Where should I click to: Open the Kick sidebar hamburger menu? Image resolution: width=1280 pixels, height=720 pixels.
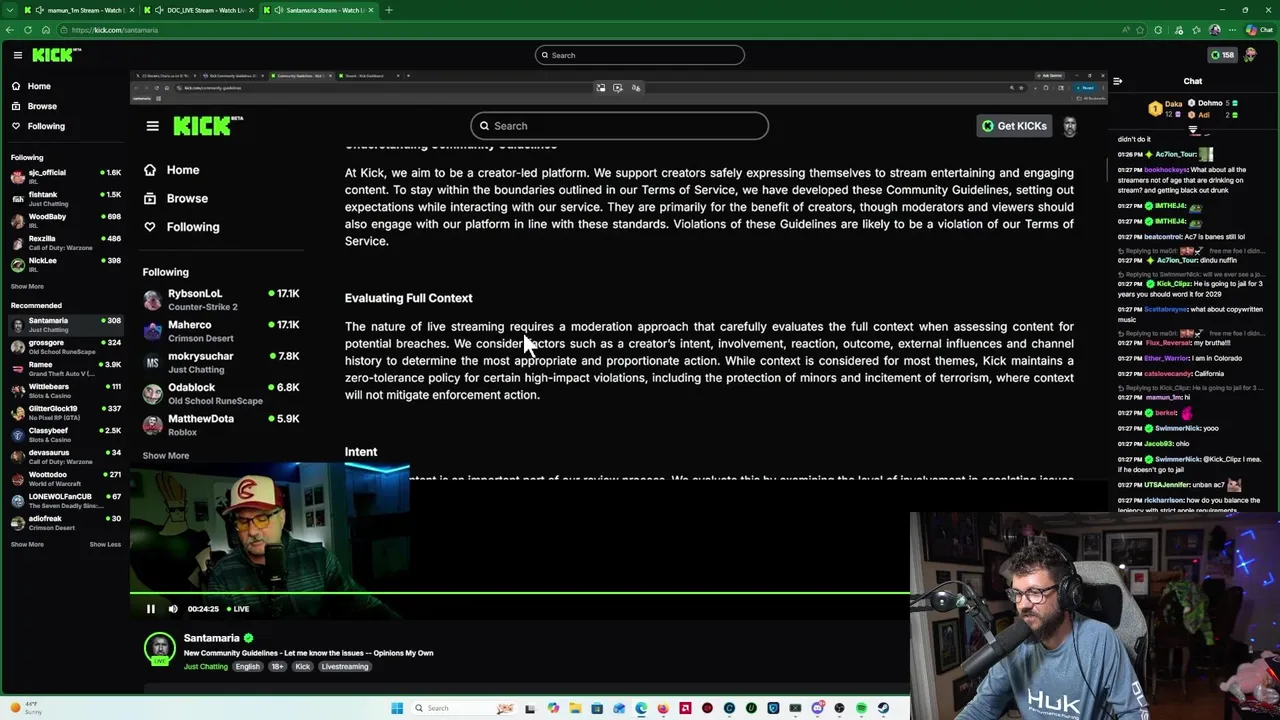click(17, 55)
